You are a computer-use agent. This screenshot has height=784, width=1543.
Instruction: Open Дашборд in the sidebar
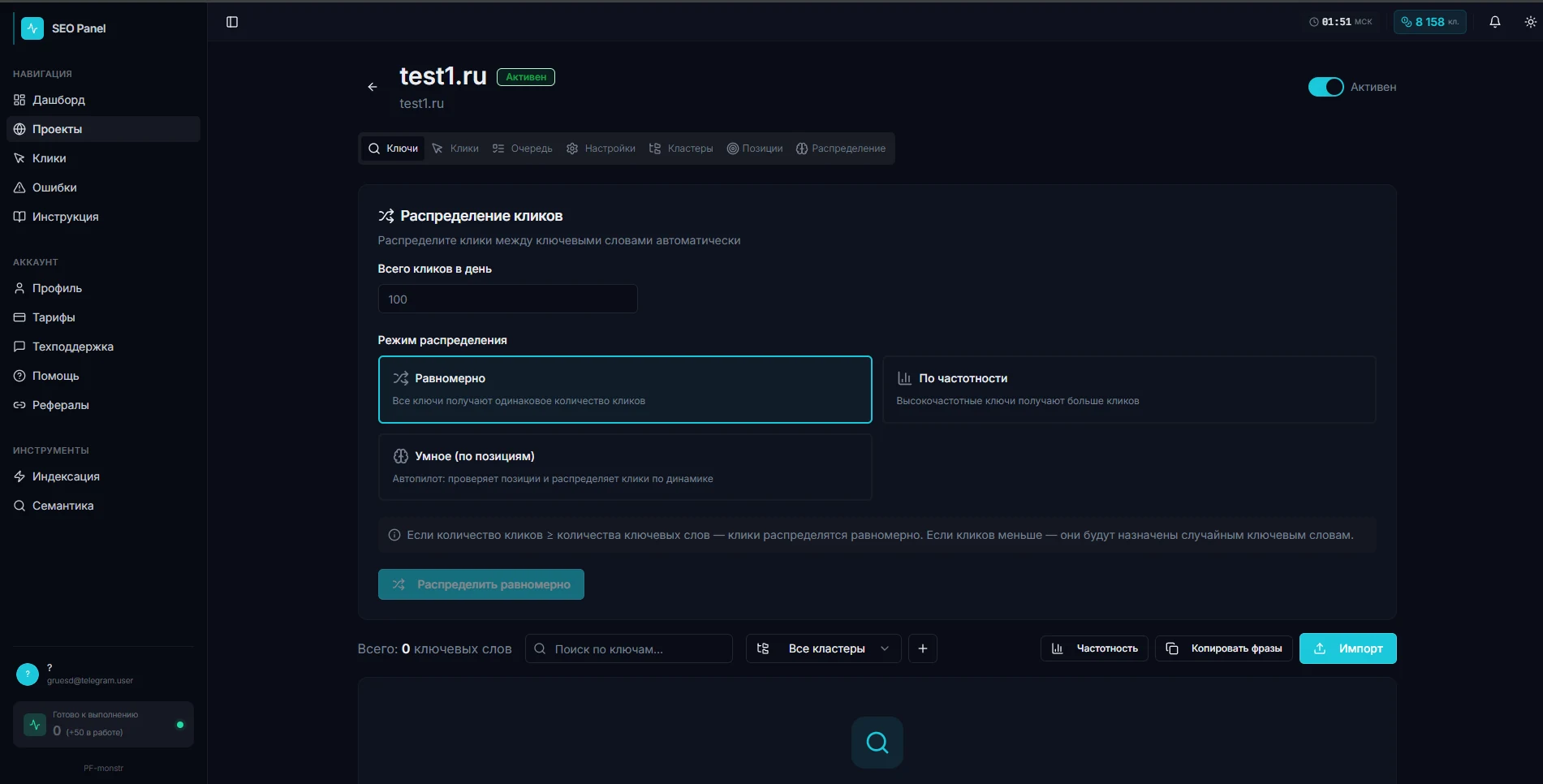pyautogui.click(x=103, y=100)
